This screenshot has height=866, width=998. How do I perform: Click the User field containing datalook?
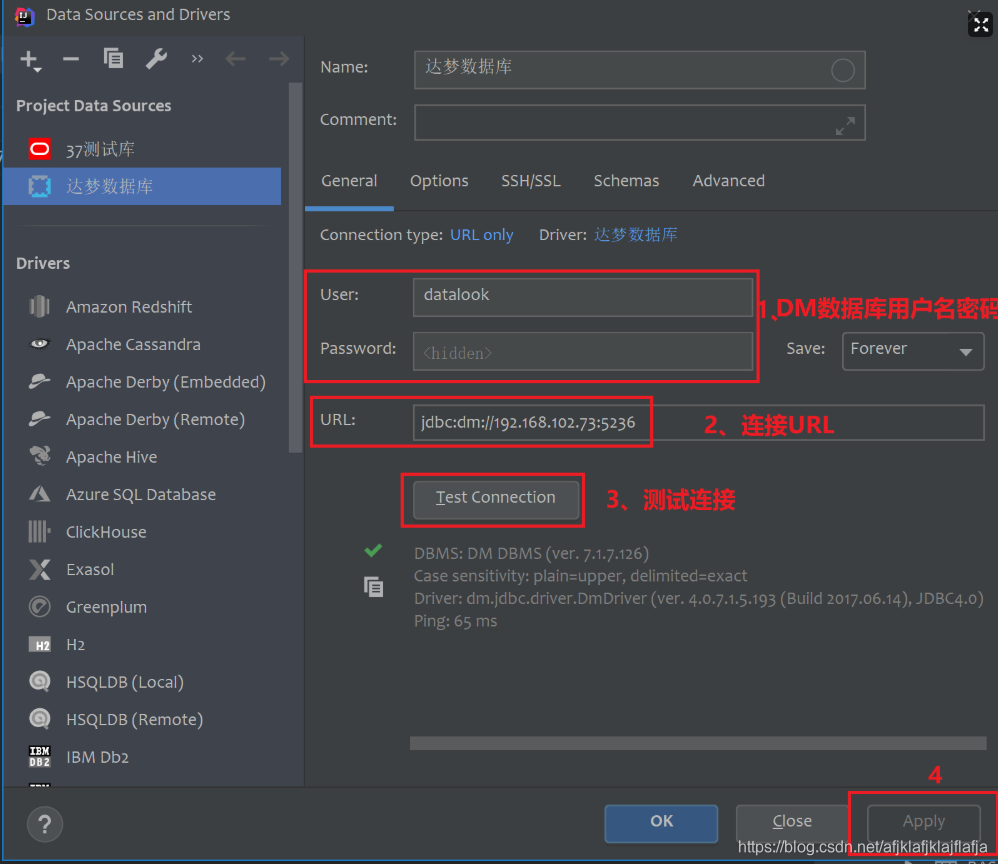(x=582, y=297)
